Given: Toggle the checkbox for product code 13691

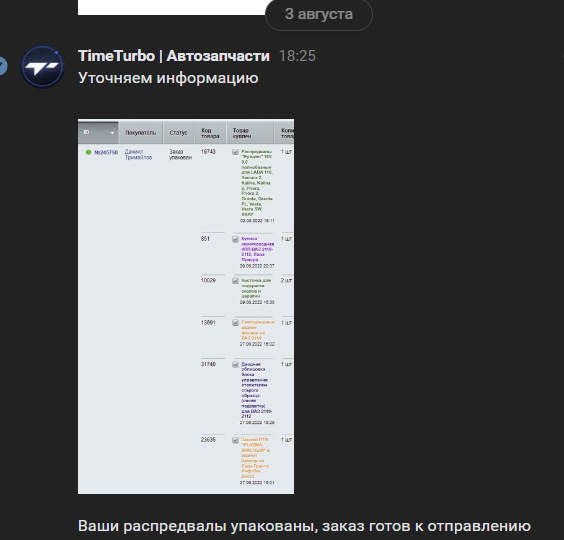Looking at the screenshot, I should point(235,323).
